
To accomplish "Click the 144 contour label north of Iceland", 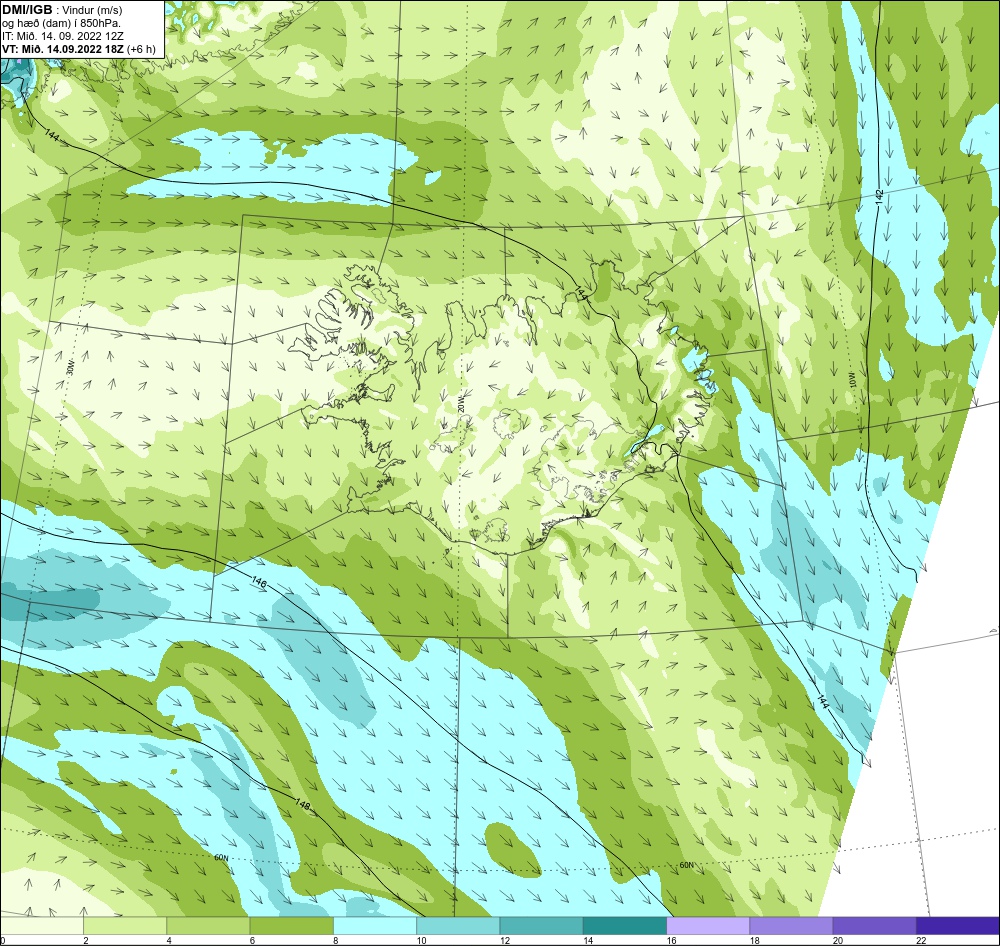I will (x=581, y=293).
